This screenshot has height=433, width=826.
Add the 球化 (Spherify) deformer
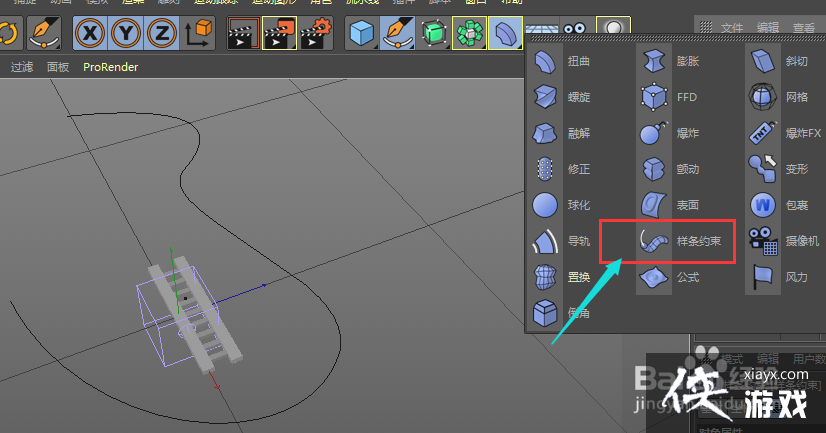click(562, 205)
